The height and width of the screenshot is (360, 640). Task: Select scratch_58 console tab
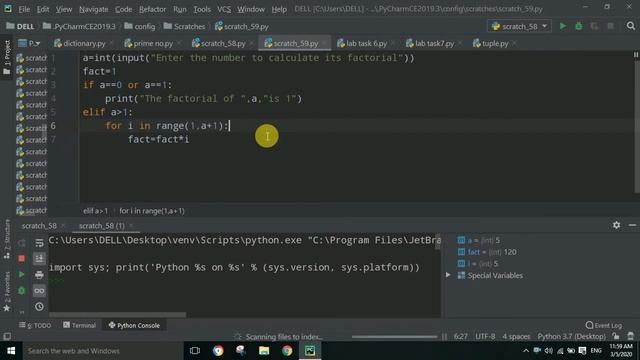tap(39, 225)
